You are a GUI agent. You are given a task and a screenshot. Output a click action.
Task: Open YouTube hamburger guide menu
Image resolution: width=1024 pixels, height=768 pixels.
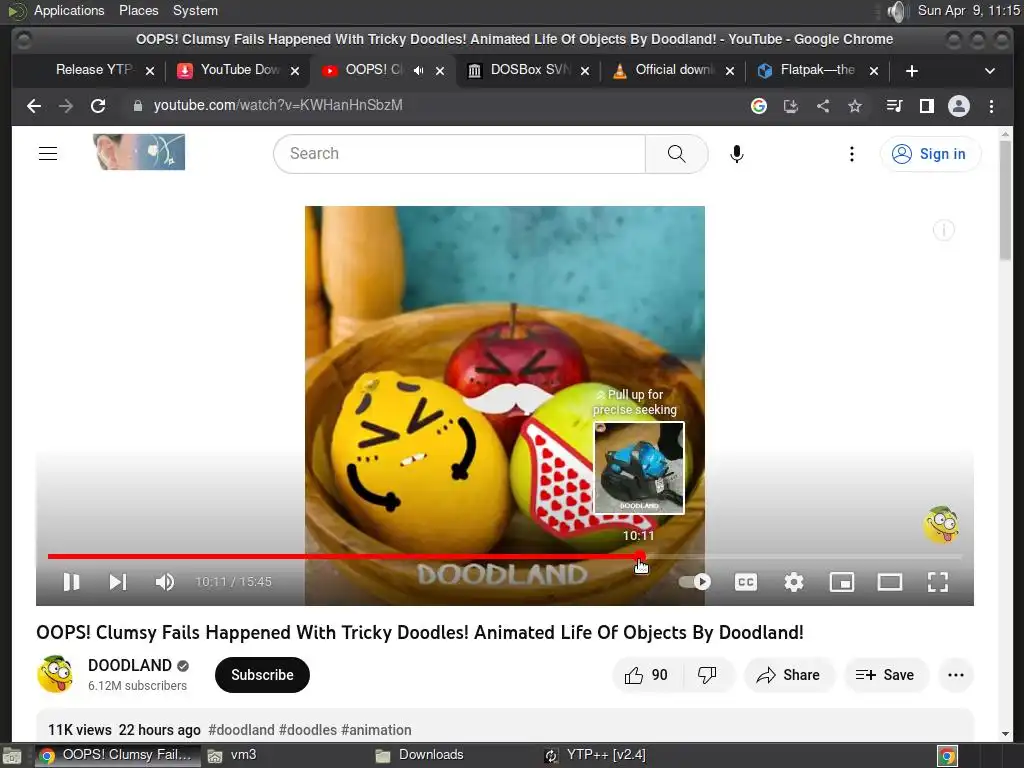48,153
